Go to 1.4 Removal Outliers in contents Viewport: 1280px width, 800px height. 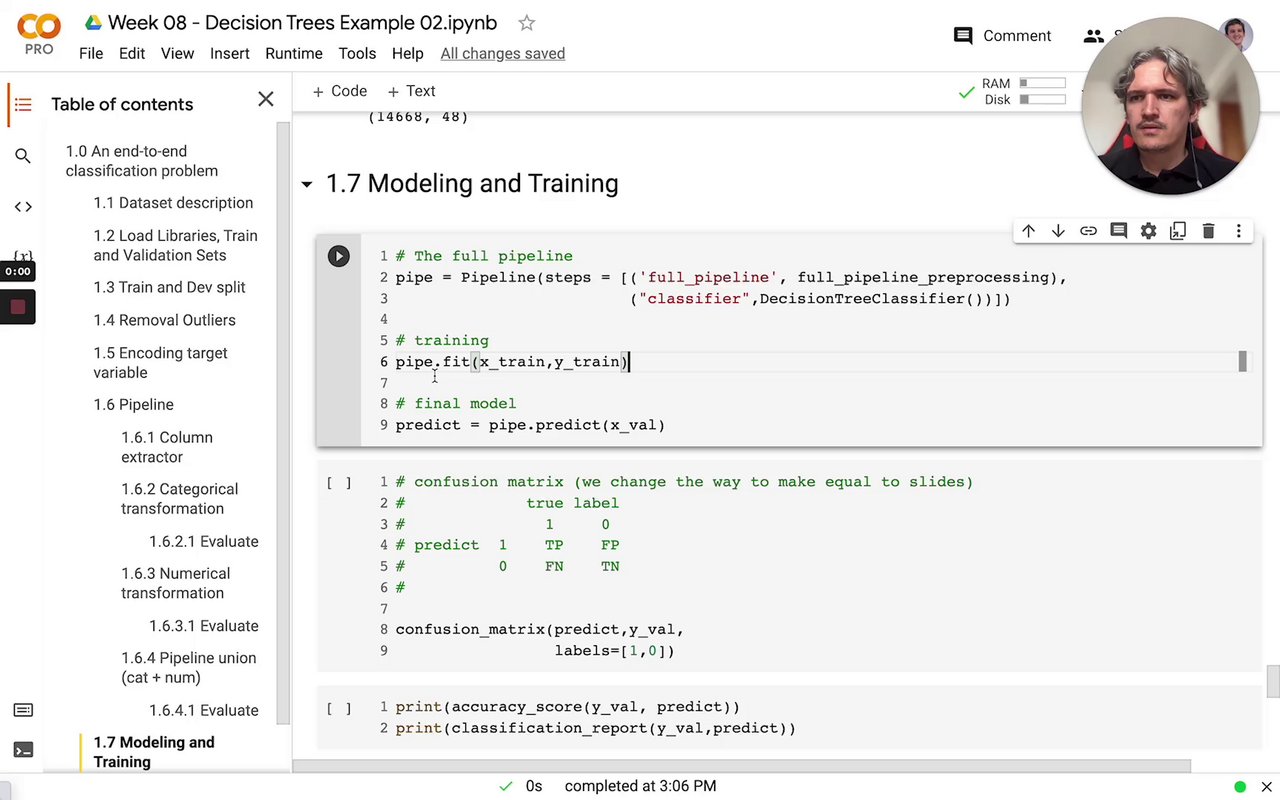pos(164,320)
